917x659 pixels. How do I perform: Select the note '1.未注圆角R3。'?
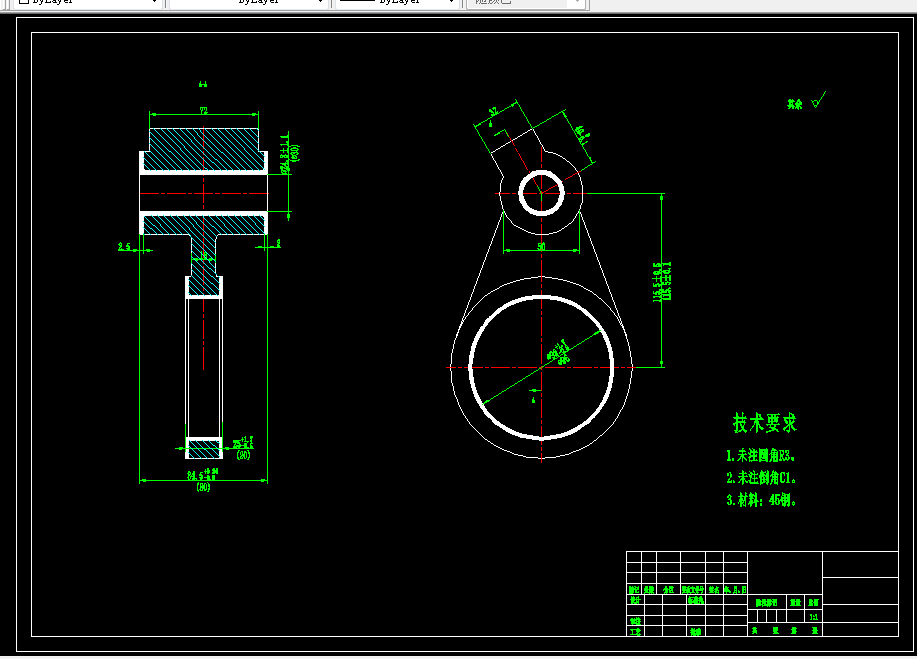pyautogui.click(x=760, y=456)
